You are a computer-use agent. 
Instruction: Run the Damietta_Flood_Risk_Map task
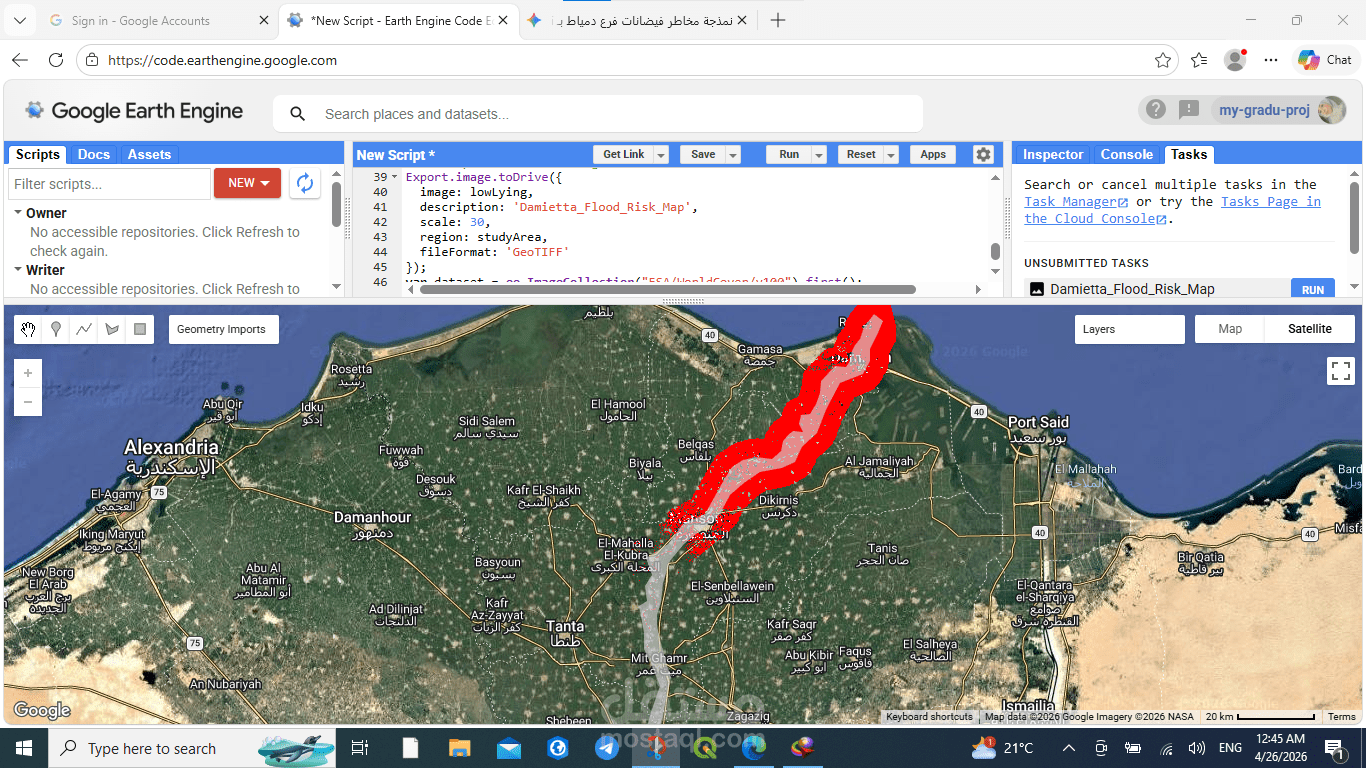coord(1313,289)
